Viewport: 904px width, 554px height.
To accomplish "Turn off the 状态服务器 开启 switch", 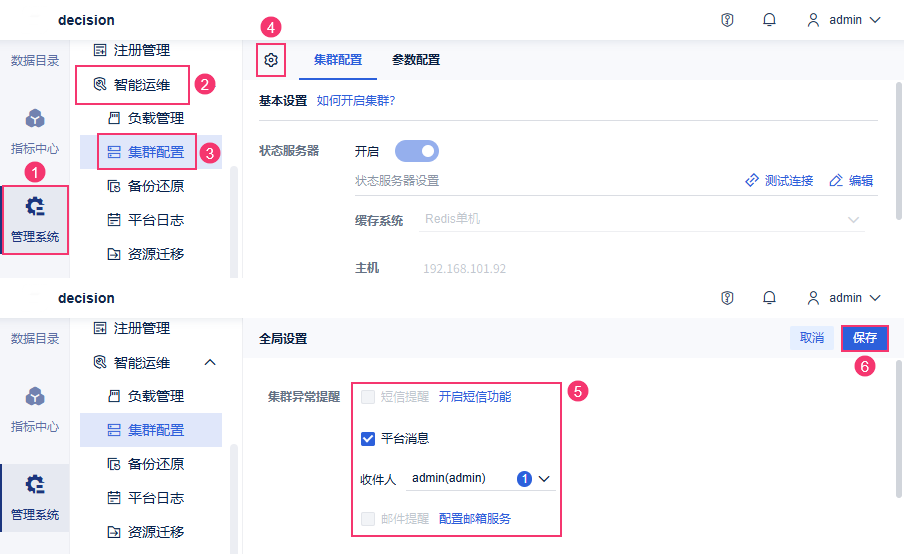I will click(417, 152).
